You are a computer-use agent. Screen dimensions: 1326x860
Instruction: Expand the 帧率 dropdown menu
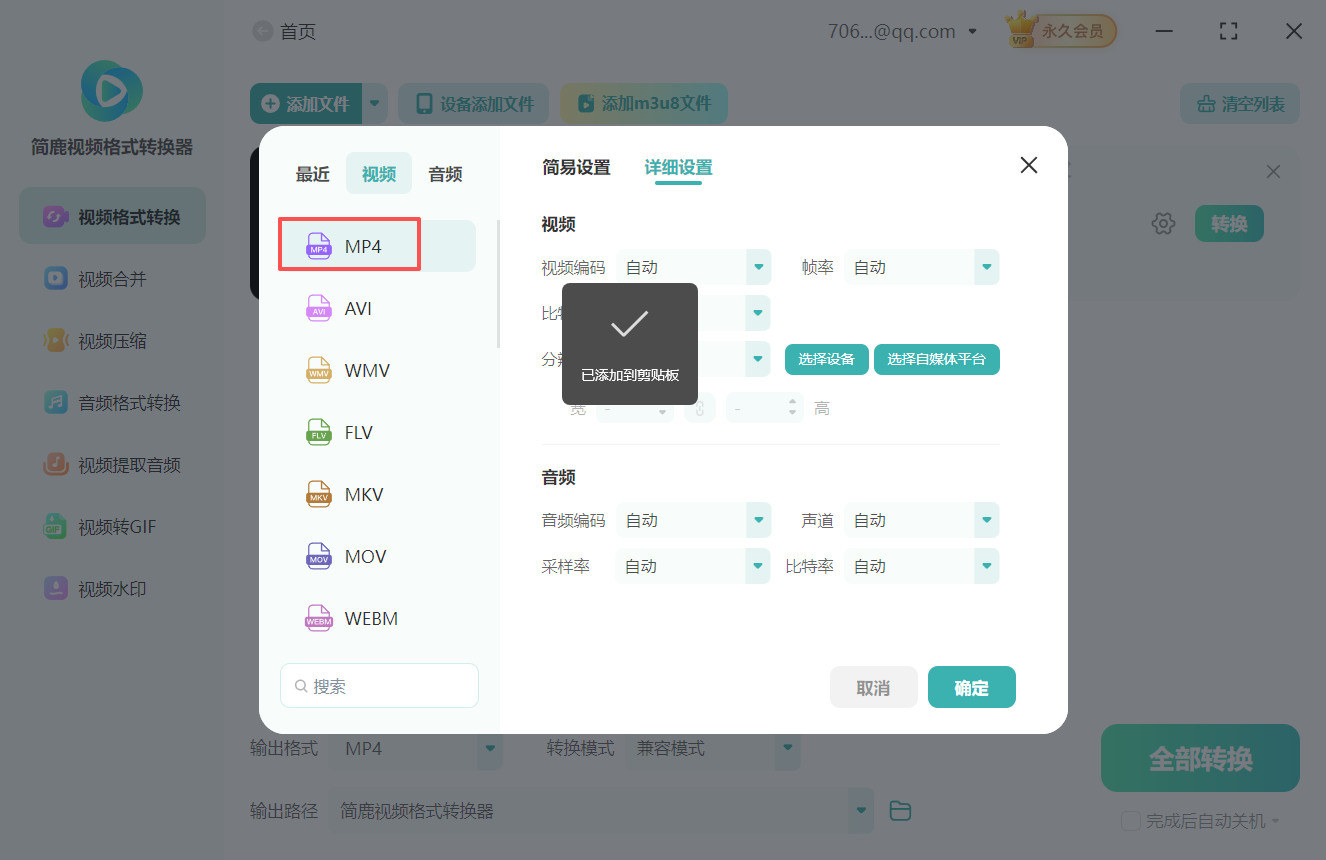point(921,267)
